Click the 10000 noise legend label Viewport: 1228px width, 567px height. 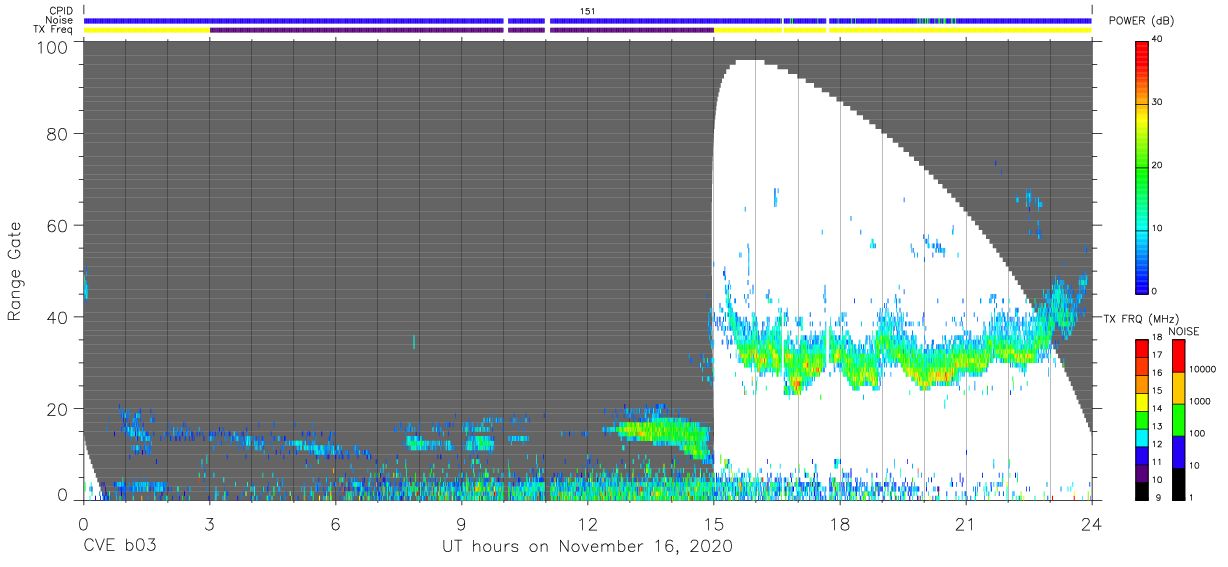[x=1204, y=369]
